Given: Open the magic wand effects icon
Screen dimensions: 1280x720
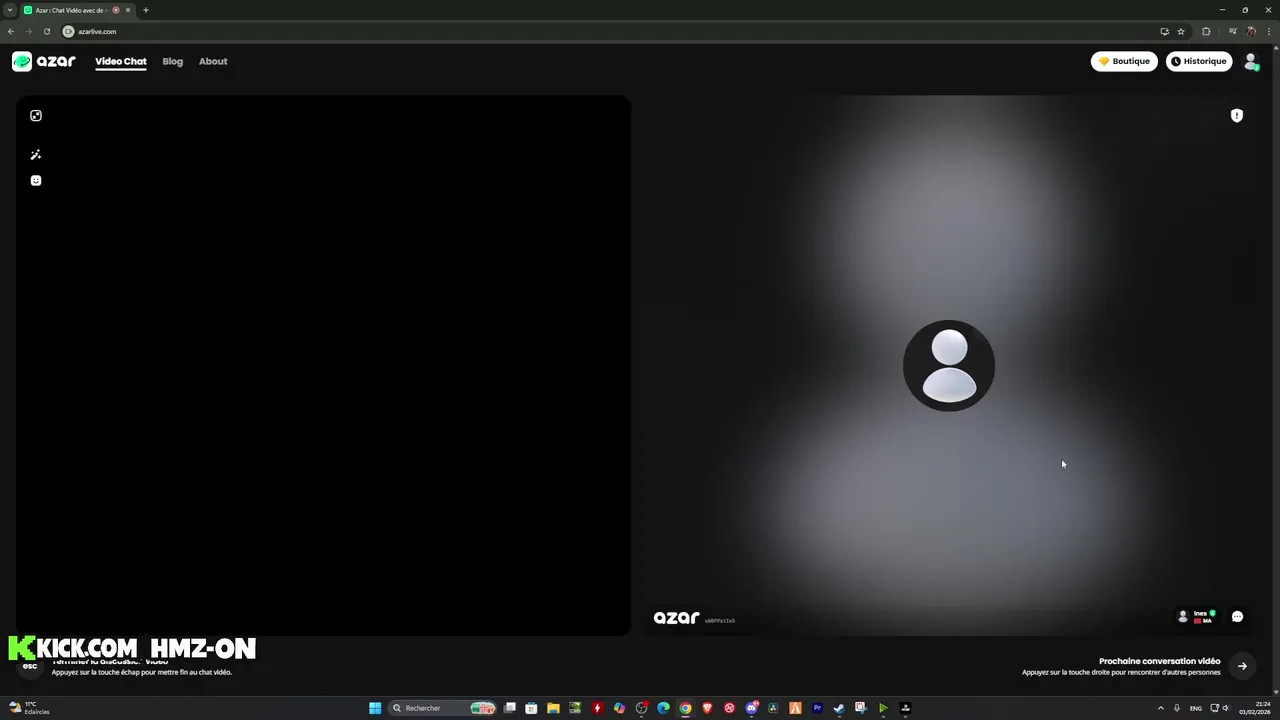Looking at the screenshot, I should (x=36, y=155).
